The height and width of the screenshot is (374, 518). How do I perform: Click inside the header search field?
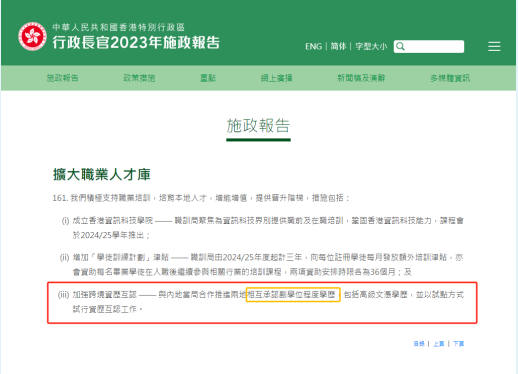click(429, 46)
